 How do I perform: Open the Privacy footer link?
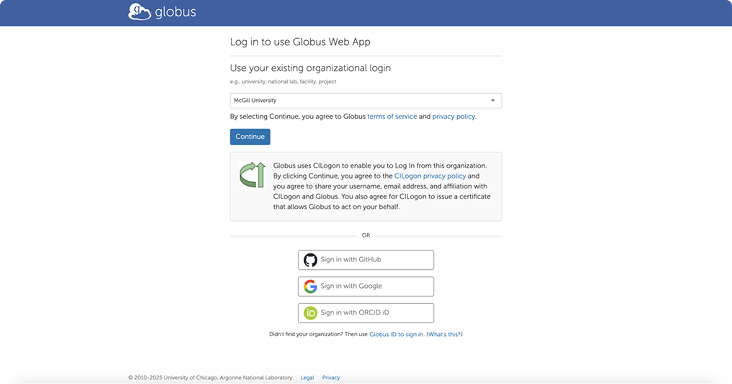point(331,378)
